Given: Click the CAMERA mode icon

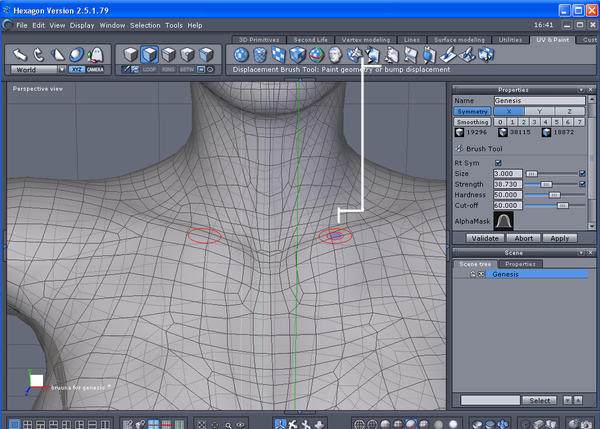Looking at the screenshot, I should pos(96,70).
